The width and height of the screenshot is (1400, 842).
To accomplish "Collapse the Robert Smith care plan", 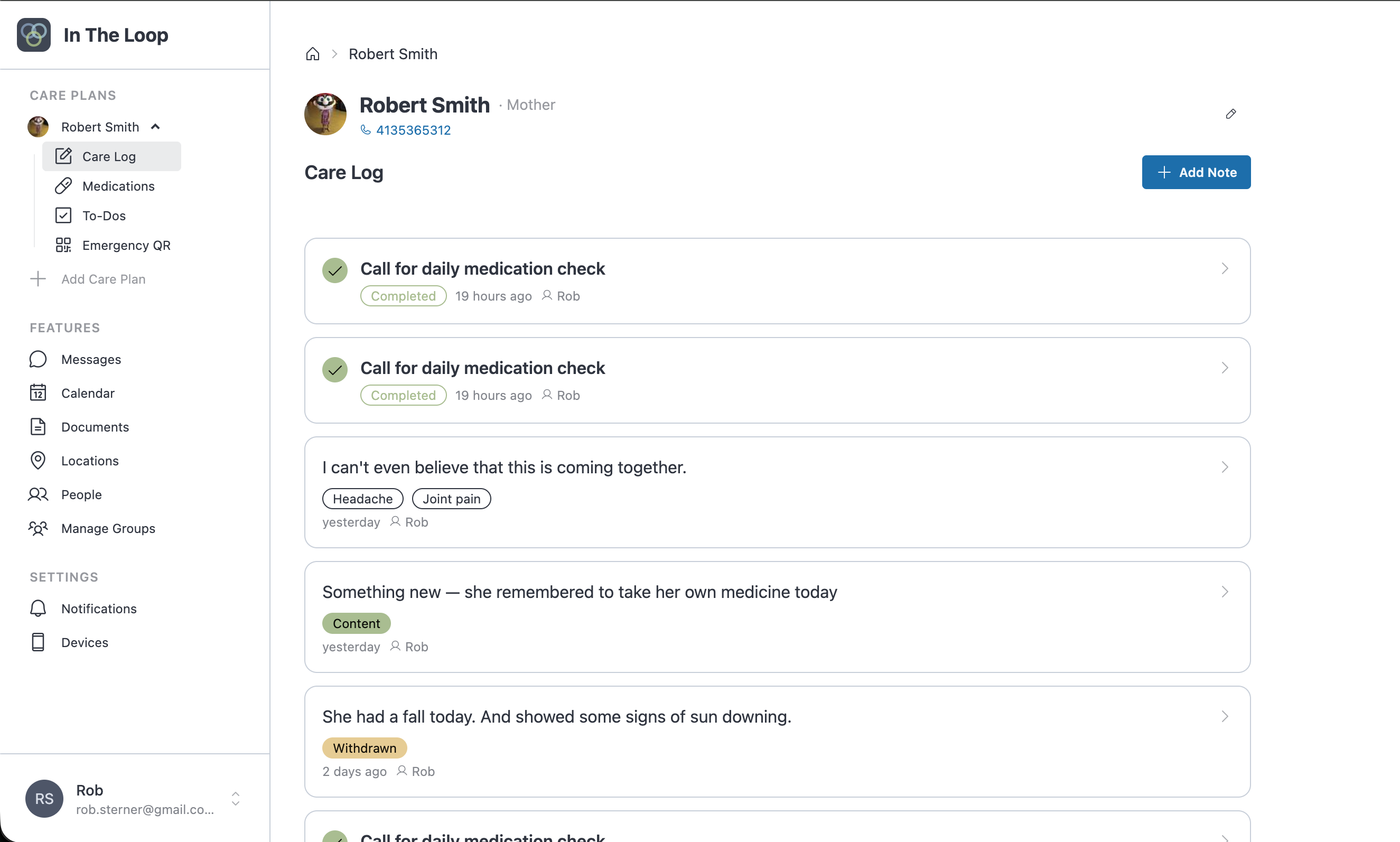I will tap(155, 126).
